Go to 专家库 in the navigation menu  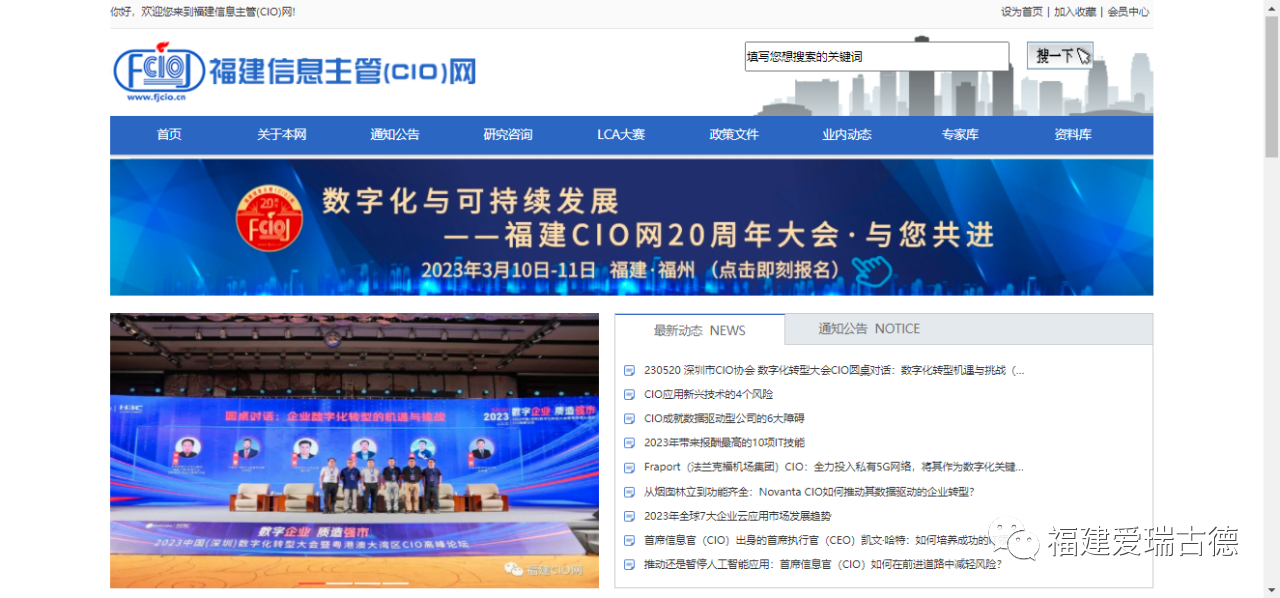pyautogui.click(x=959, y=135)
